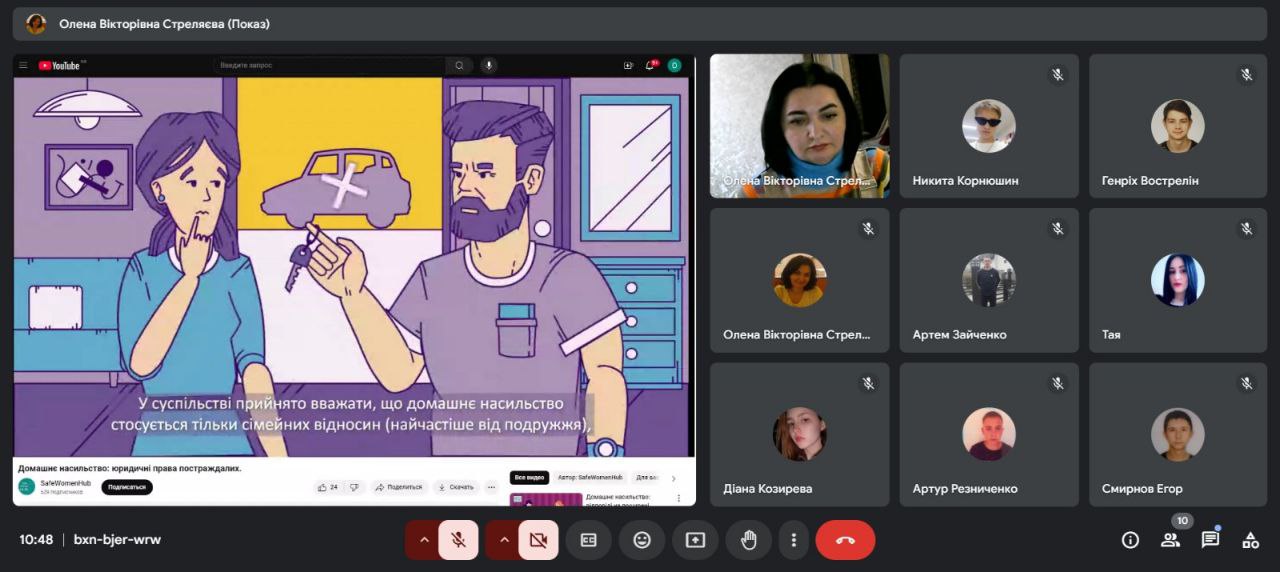
Task: Open video settings arrow beside camera
Action: pos(504,540)
